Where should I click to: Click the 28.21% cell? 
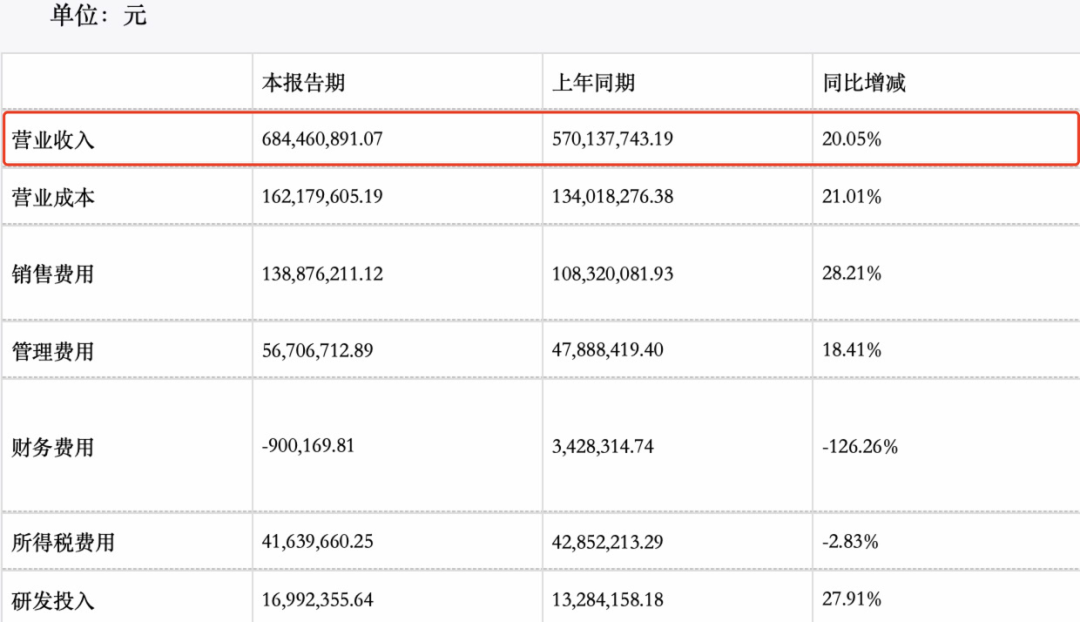tap(852, 273)
